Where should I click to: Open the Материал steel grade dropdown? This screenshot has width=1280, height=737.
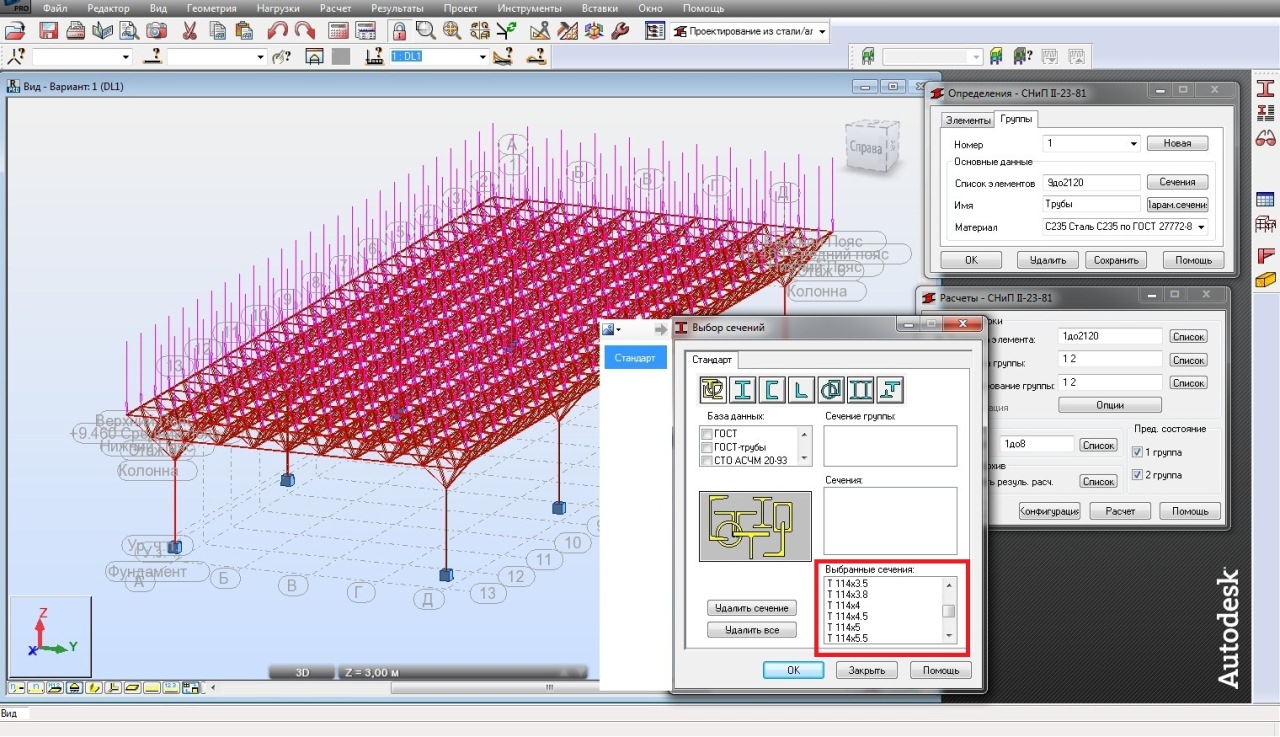(x=1200, y=227)
